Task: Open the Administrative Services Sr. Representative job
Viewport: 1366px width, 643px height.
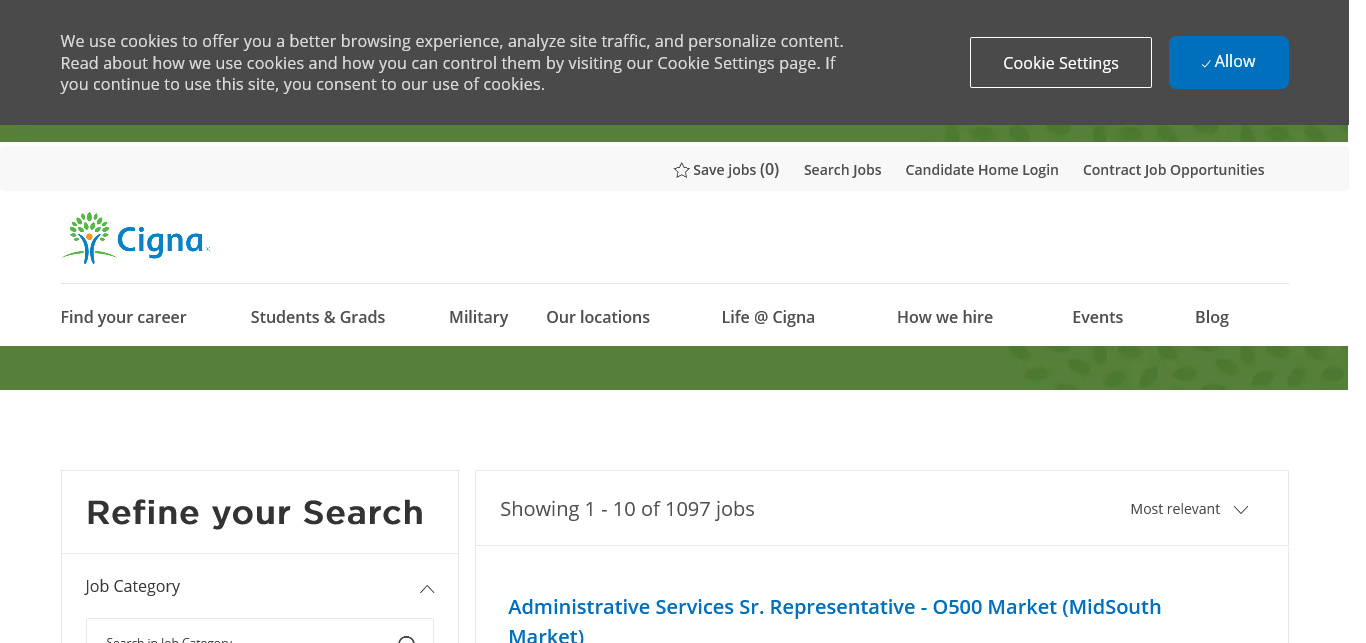Action: [834, 607]
